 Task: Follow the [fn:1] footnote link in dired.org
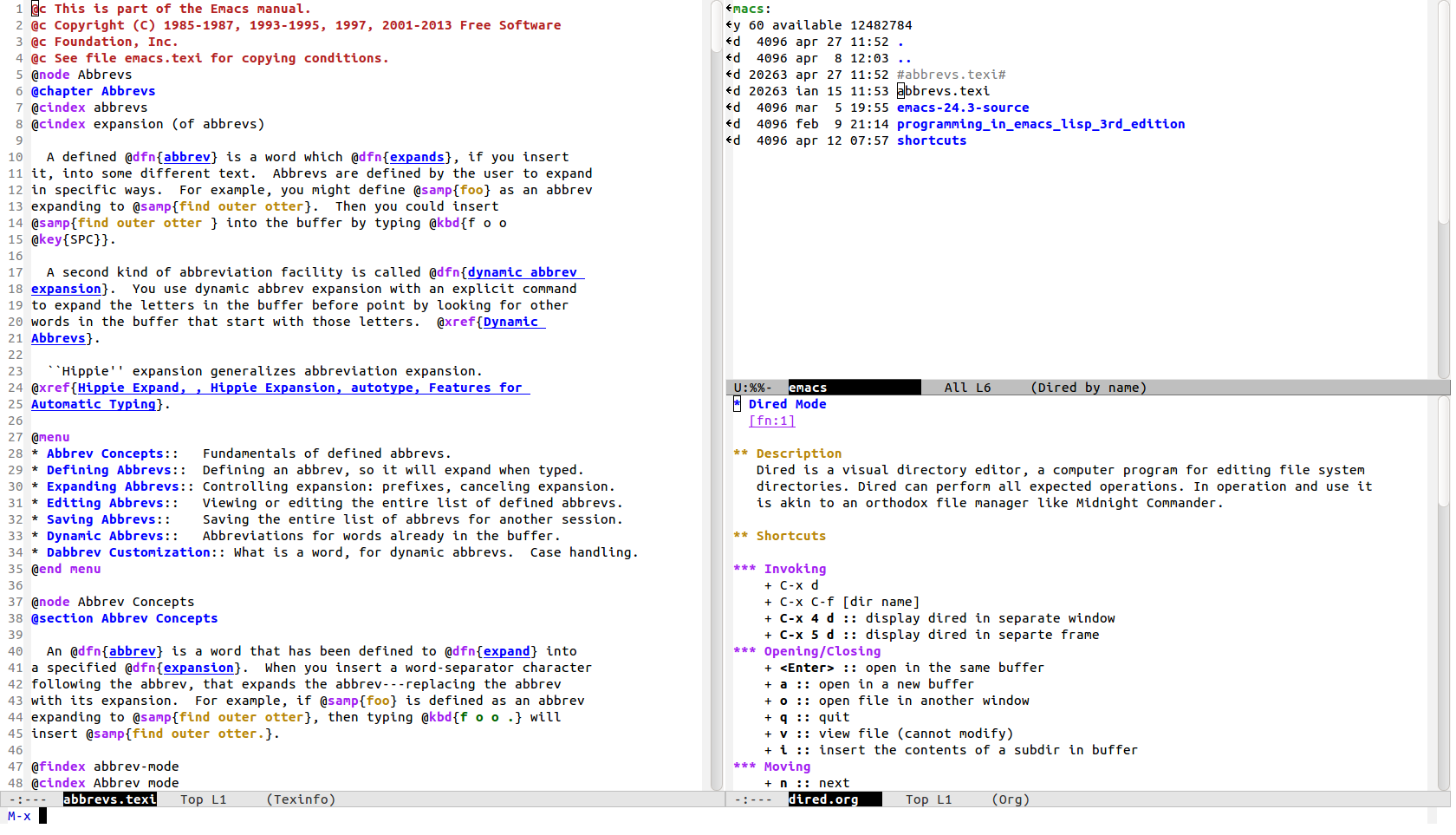coord(771,421)
